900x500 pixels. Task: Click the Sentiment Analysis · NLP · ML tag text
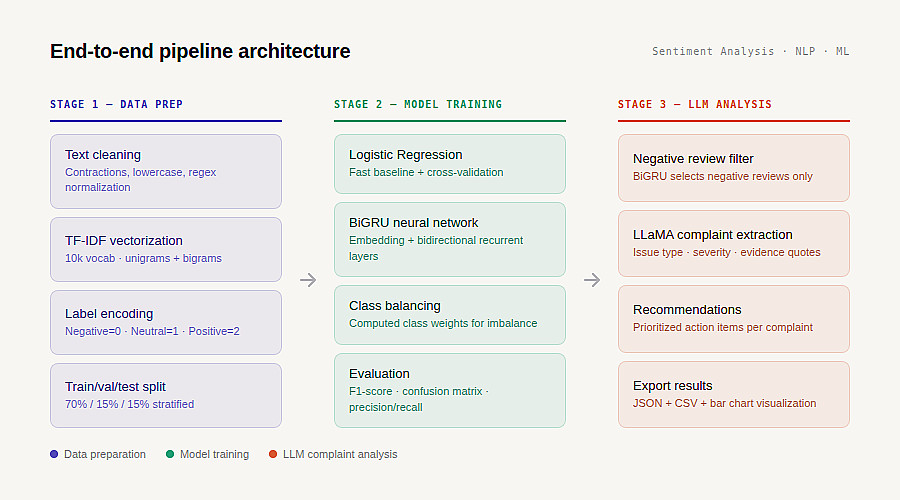[750, 51]
